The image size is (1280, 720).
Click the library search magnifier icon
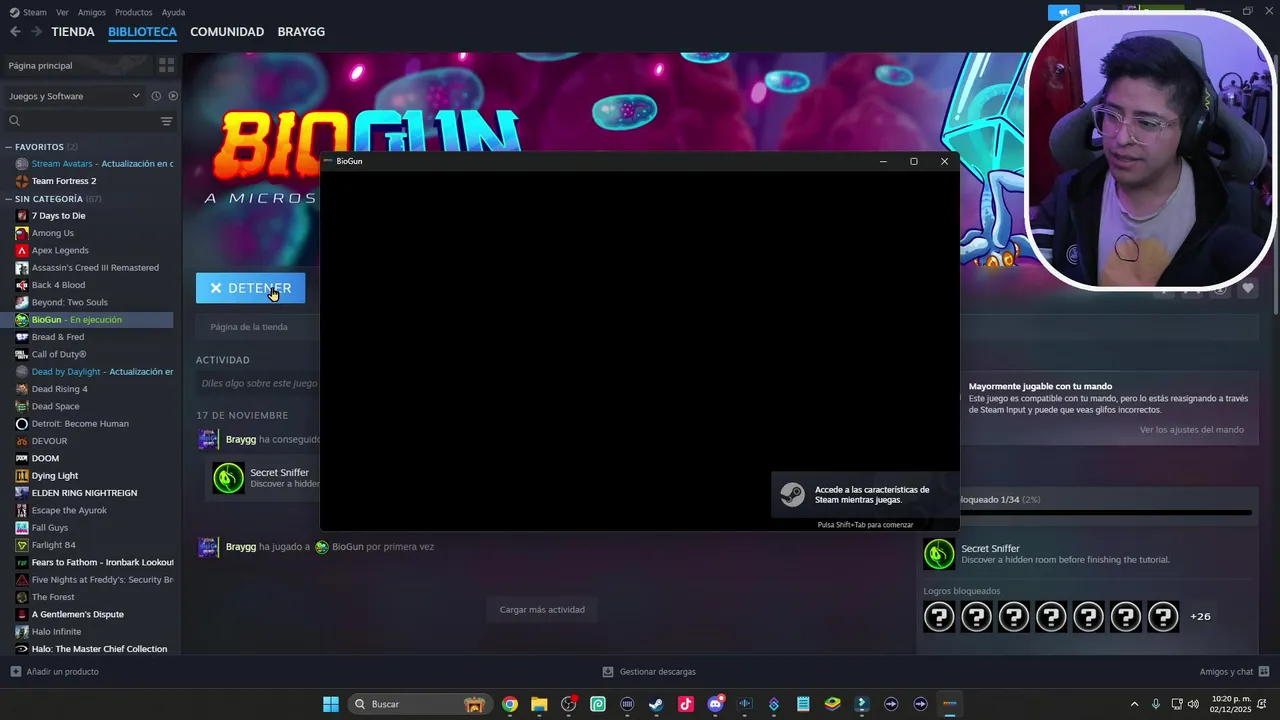click(14, 121)
